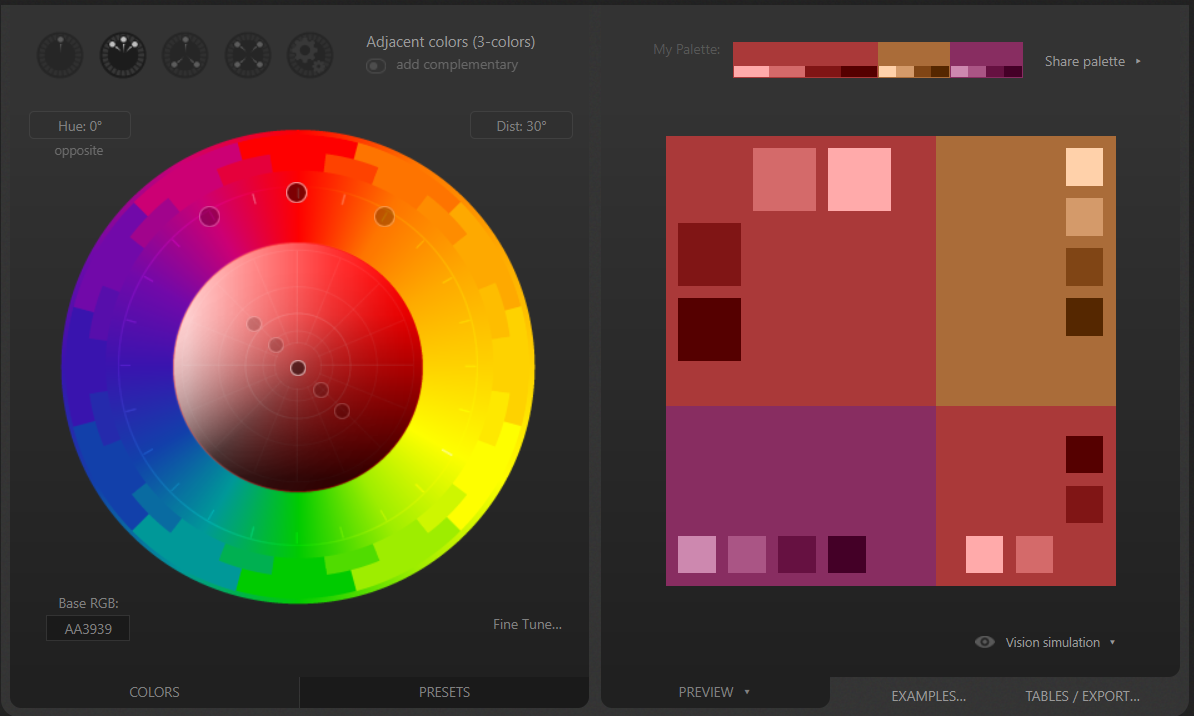Open the Examples tab
Viewport: 1194px width, 716px height.
928,696
